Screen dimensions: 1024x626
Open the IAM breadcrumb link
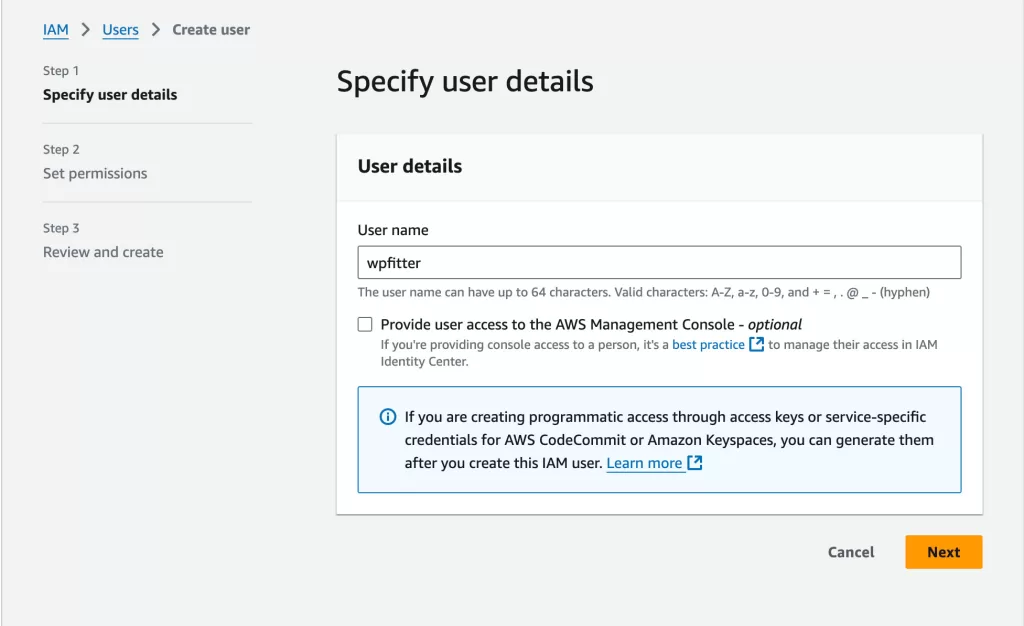click(x=56, y=30)
